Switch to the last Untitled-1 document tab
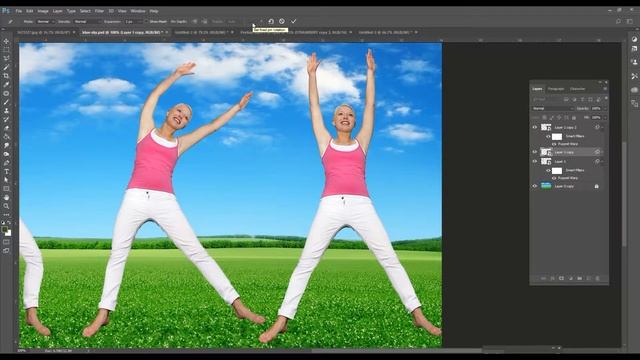 [386, 32]
